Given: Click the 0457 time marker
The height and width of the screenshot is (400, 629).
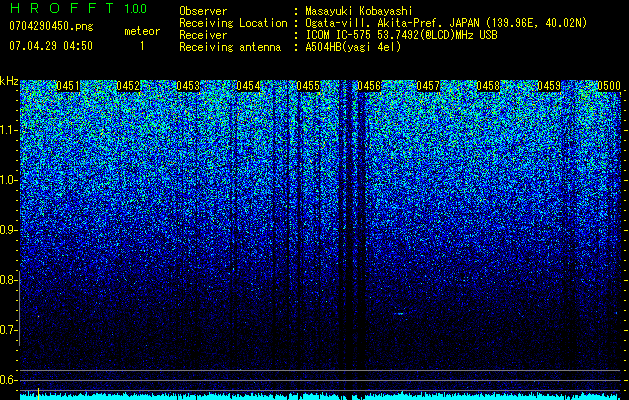Looking at the screenshot, I should pyautogui.click(x=428, y=86).
